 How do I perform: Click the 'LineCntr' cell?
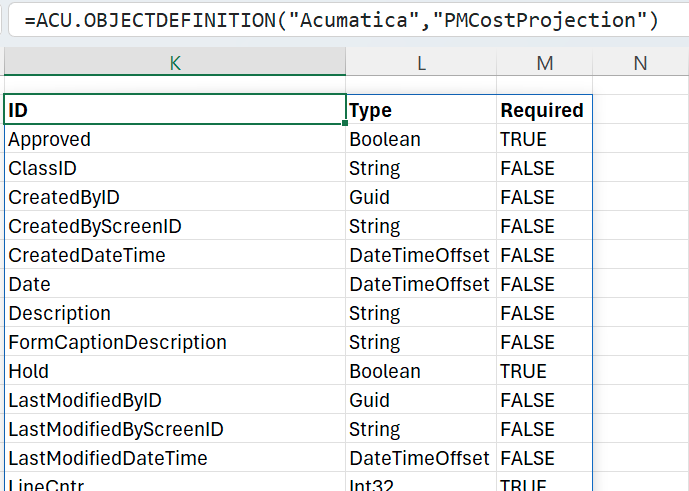[175, 482]
